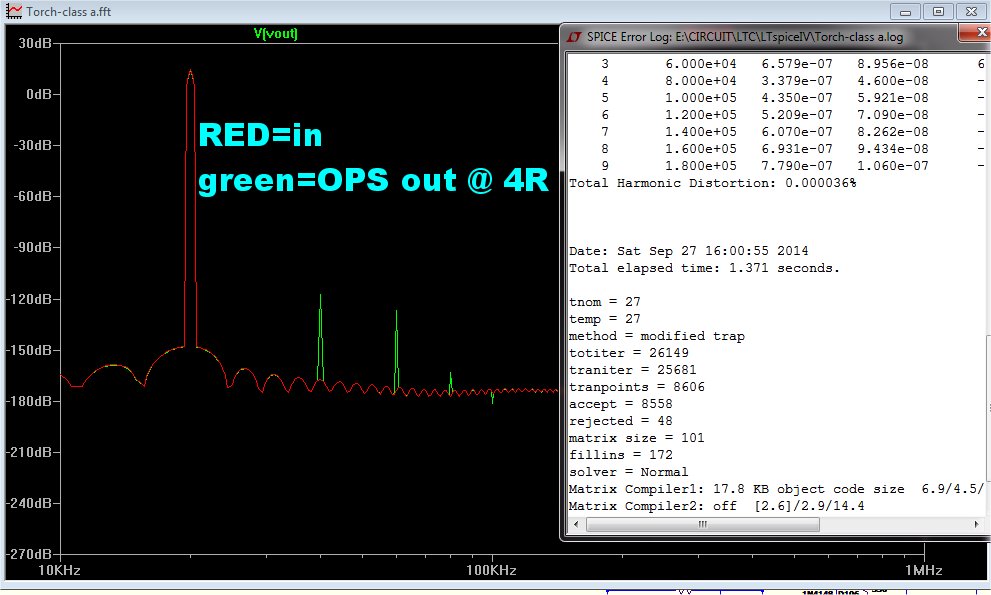The width and height of the screenshot is (991, 595).
Task: Click the SPICE Error Log title bar text
Action: coord(745,37)
